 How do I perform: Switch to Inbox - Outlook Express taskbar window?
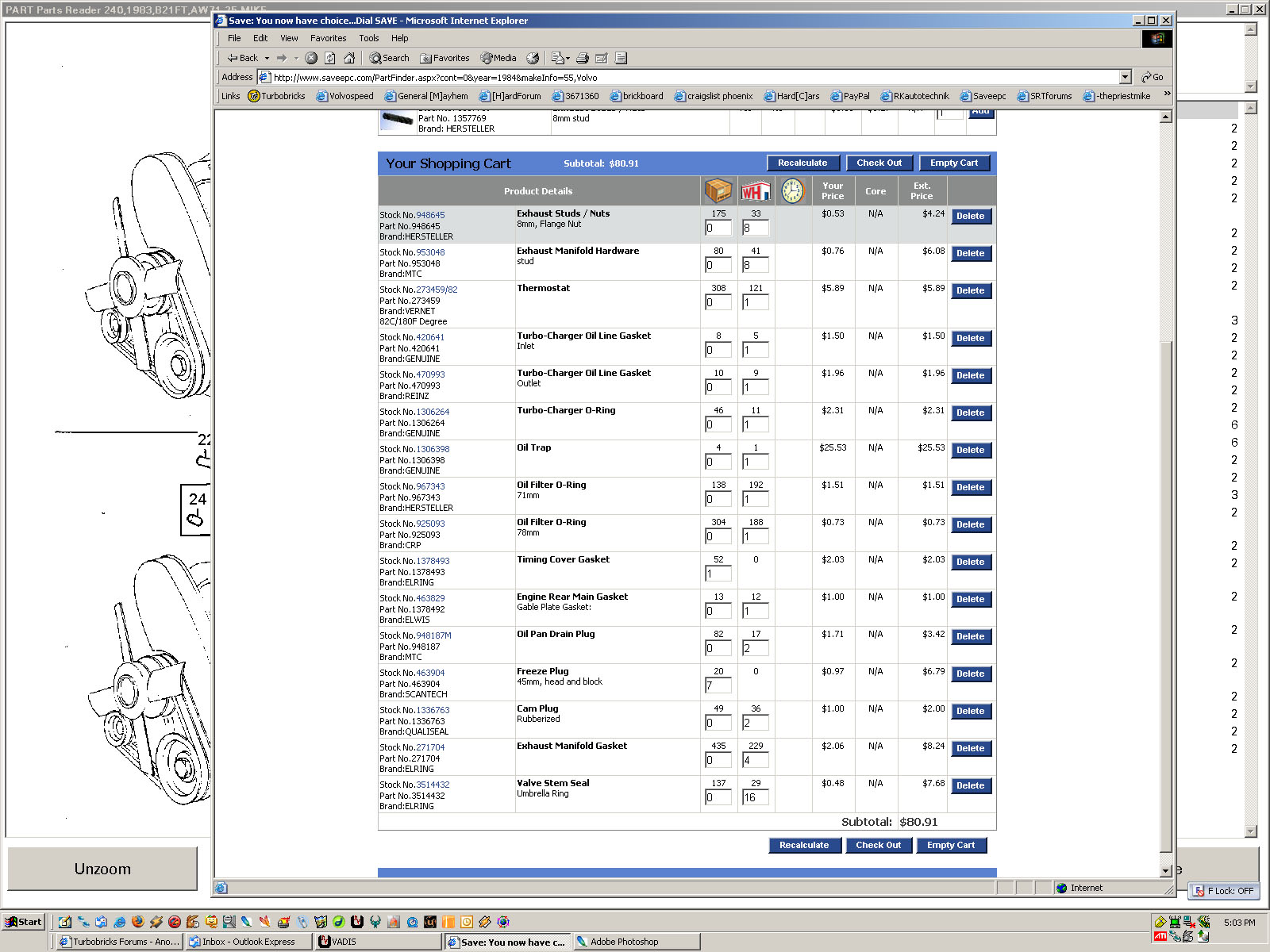coord(248,942)
